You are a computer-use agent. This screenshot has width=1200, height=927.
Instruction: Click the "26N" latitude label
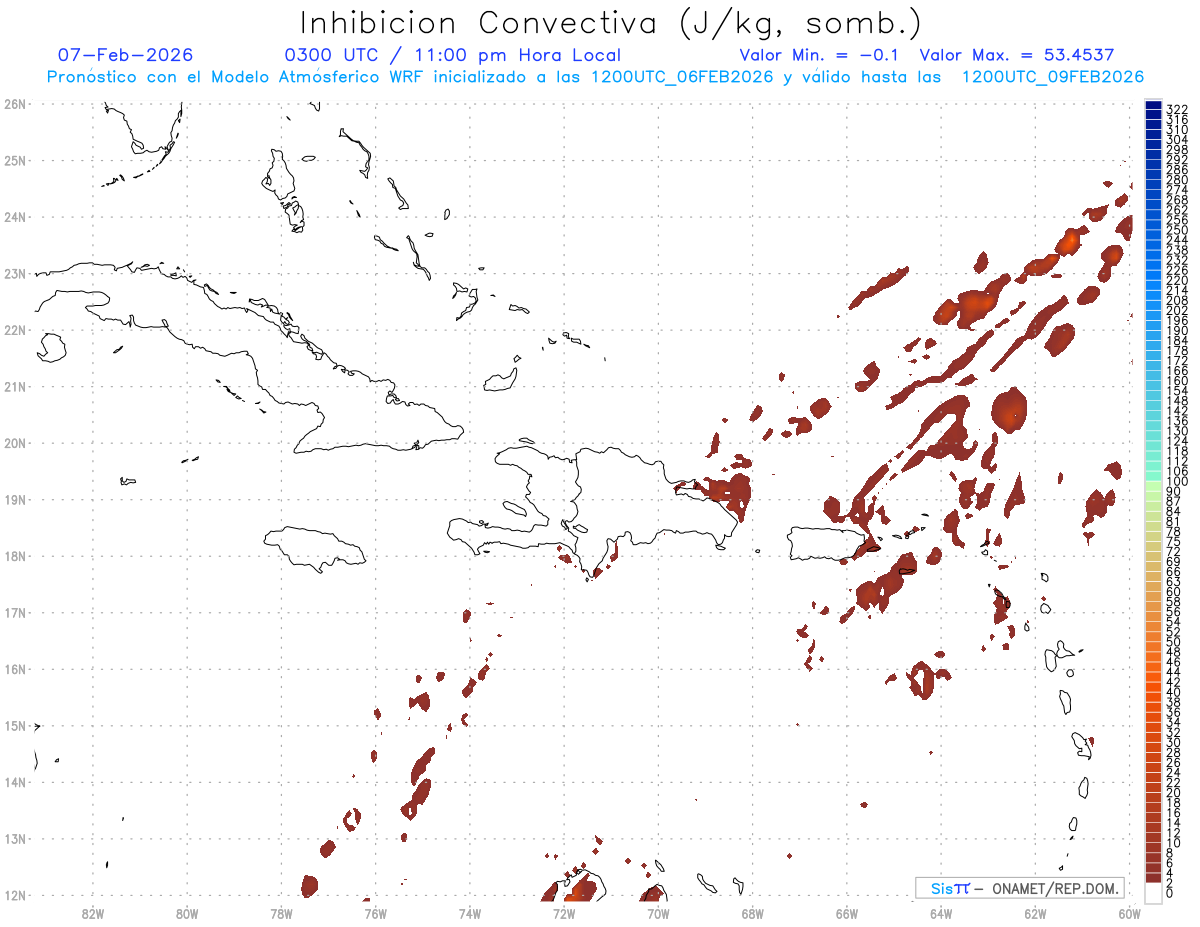pos(14,104)
